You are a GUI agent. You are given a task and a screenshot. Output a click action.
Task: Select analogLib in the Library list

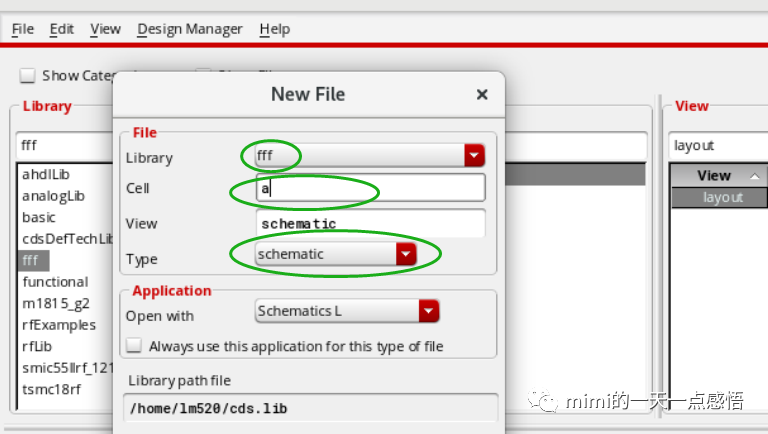[x=53, y=196]
